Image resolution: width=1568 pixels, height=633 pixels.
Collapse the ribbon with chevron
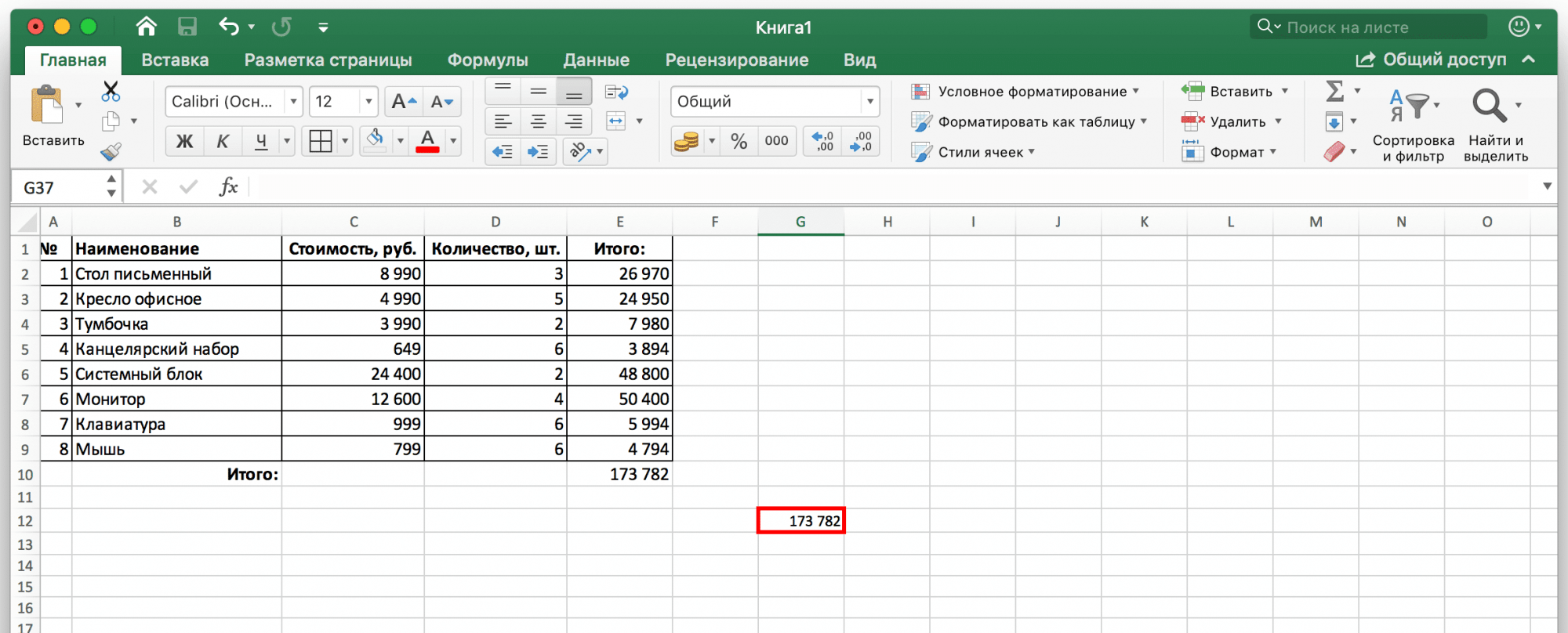[1529, 60]
